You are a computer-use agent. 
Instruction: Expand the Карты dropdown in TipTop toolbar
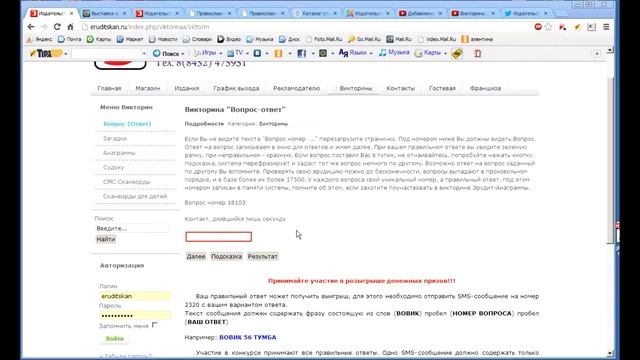445,53
